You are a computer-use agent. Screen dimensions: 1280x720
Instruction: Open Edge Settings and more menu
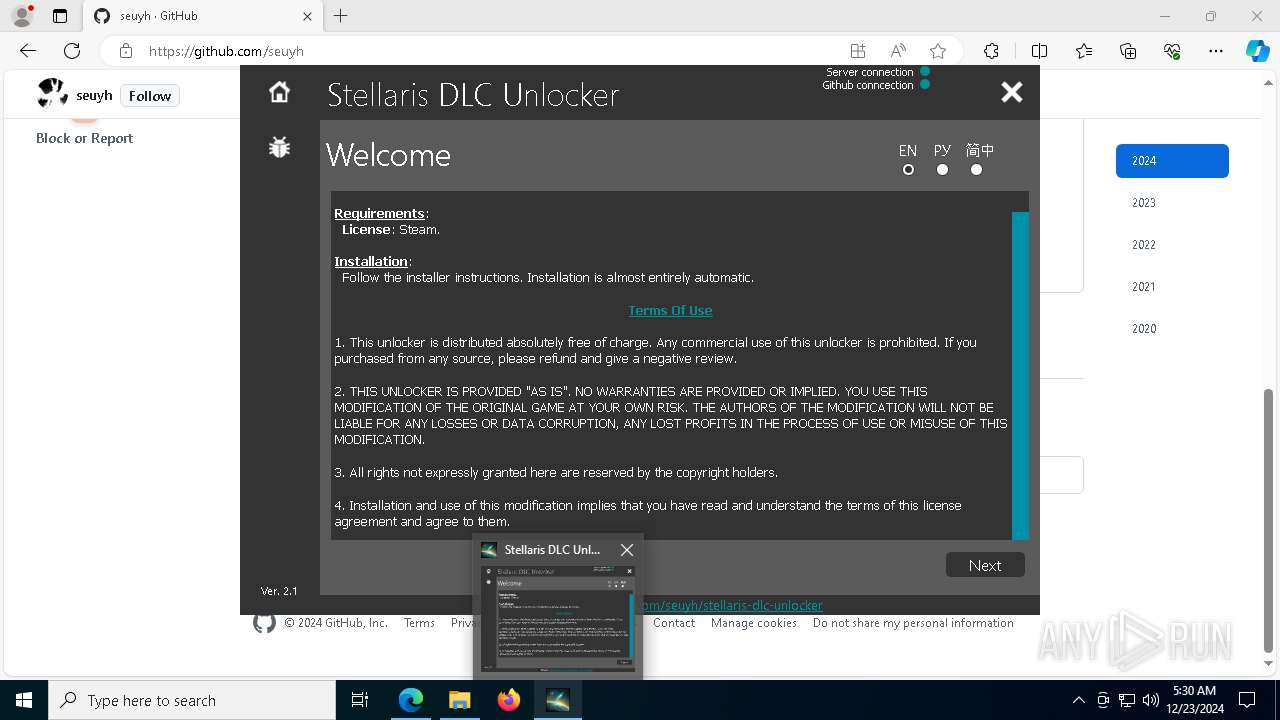tap(1216, 51)
